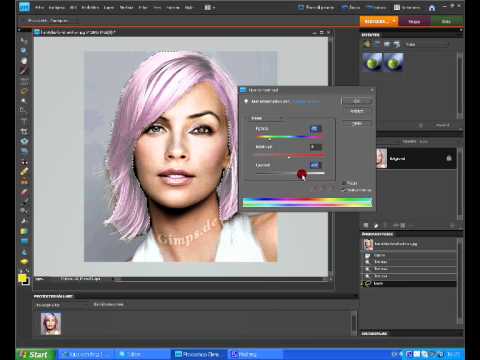Open the Filter menu
Image resolution: width=480 pixels, height=360 pixels.
pos(143,7)
